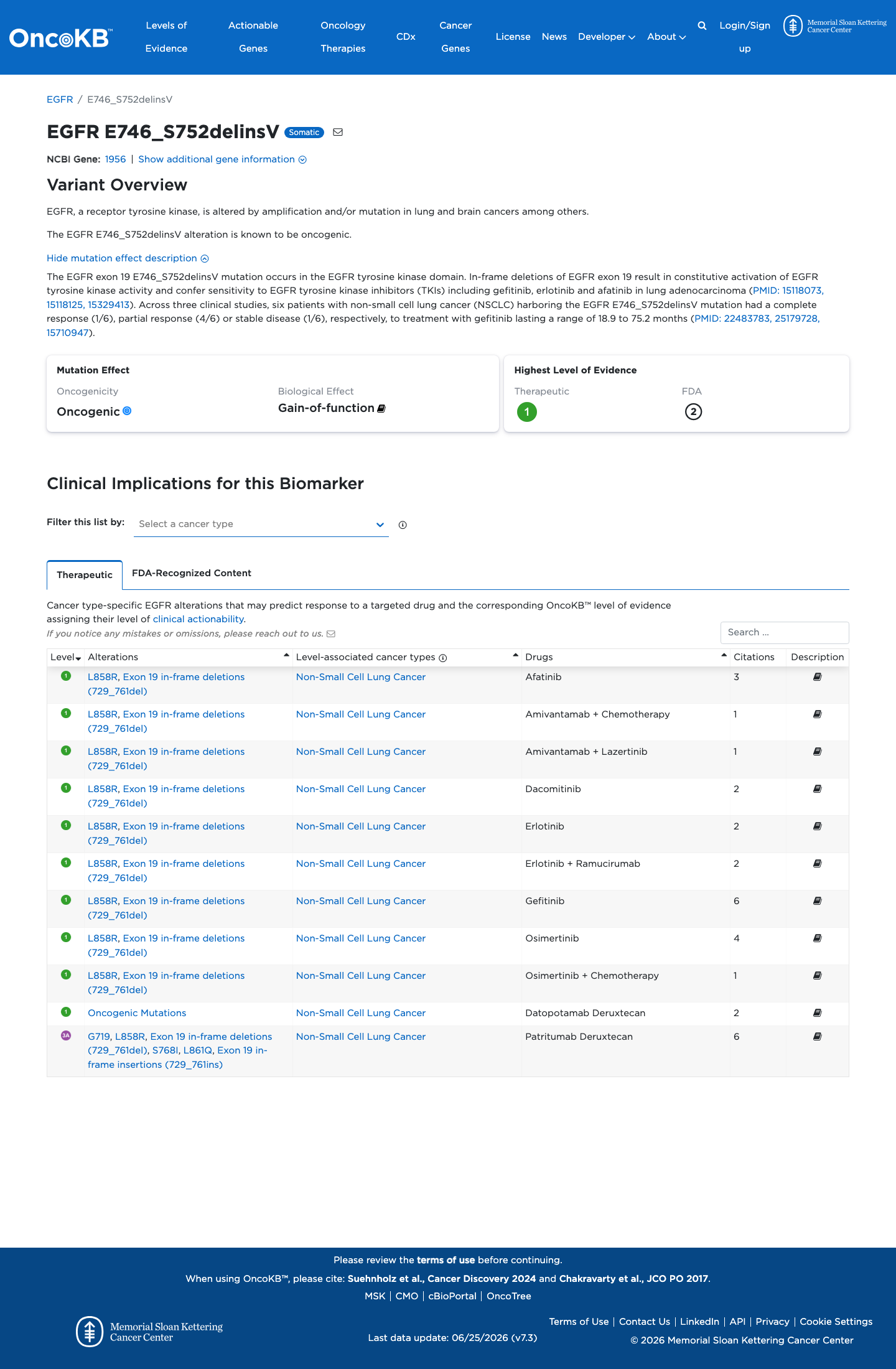Click the Somatic badge next to the title
Viewport: 896px width, 1369px height.
click(x=304, y=132)
